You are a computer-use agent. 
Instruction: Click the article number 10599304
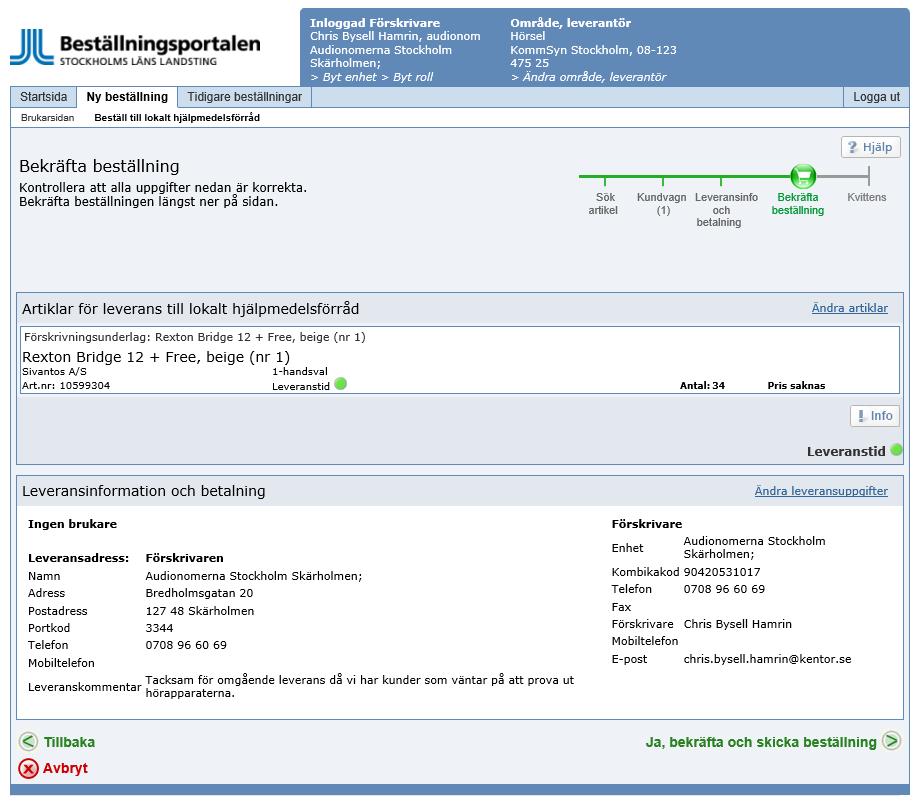pyautogui.click(x=84, y=385)
